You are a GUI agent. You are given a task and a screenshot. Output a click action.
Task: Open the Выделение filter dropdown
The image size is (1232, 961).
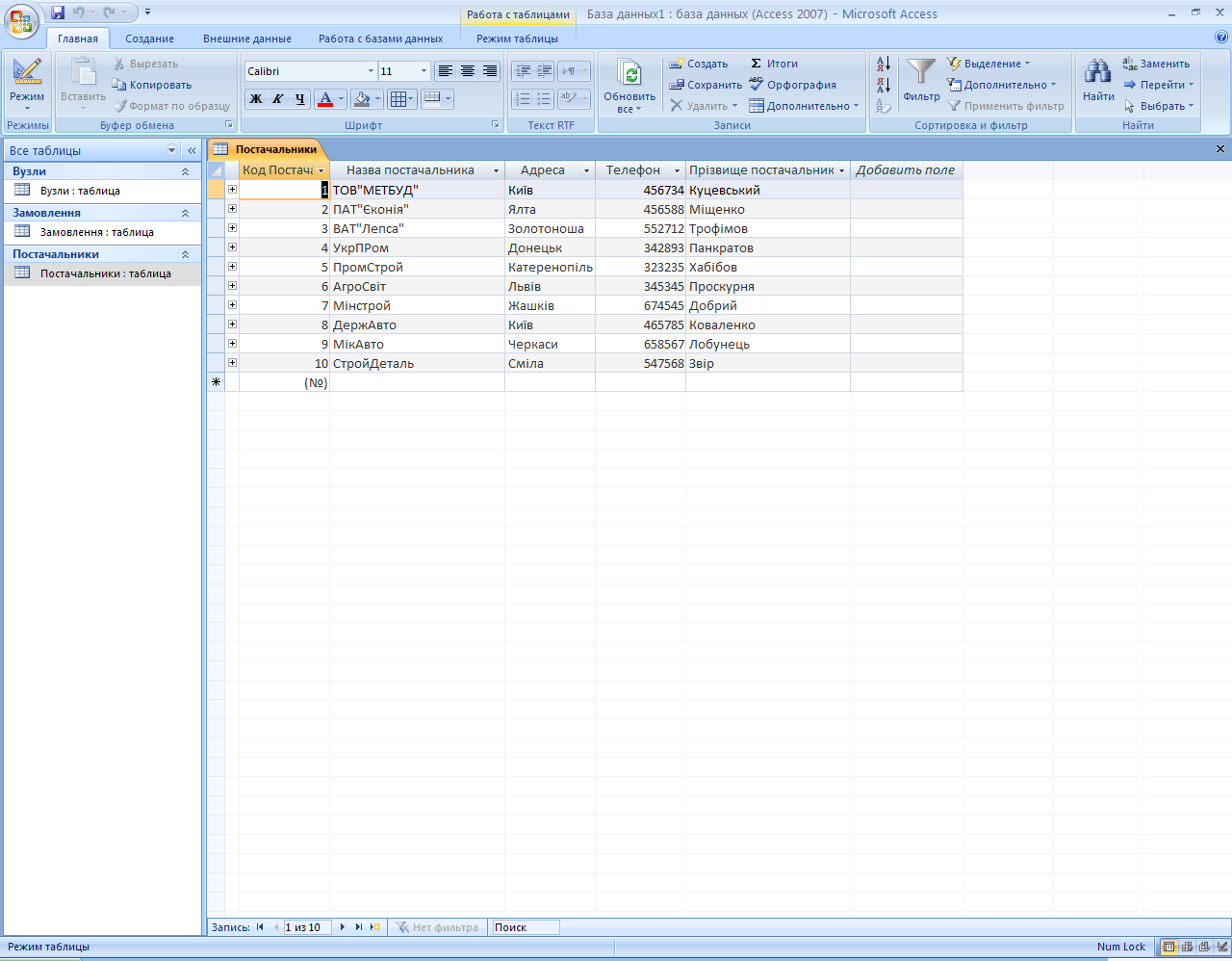pos(988,64)
